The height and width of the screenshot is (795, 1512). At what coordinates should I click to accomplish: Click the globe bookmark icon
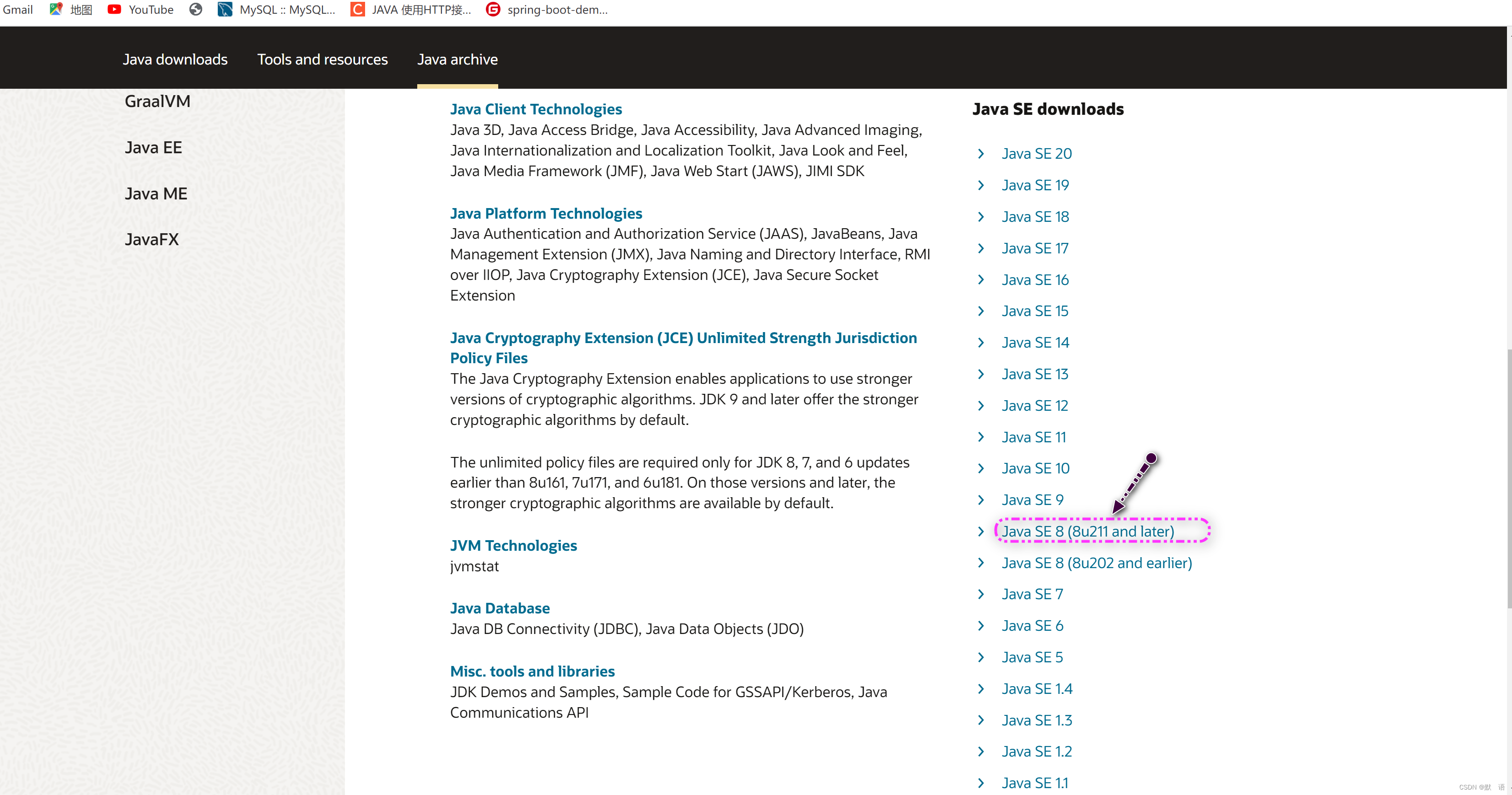196,10
